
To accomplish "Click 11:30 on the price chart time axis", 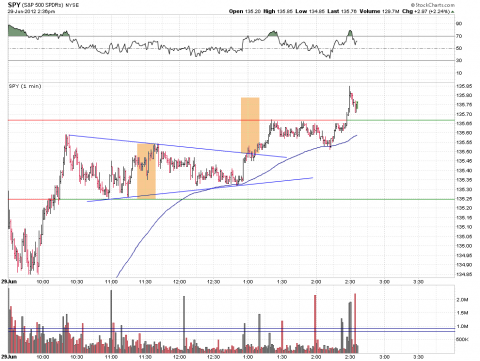I will coord(145,282).
